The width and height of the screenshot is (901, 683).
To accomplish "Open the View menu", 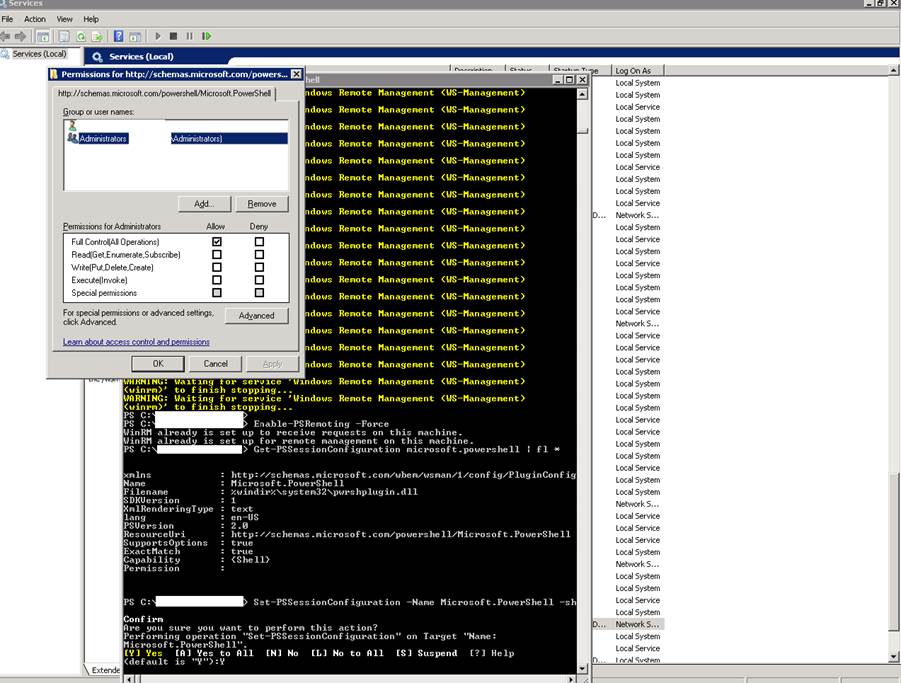I will coord(65,19).
